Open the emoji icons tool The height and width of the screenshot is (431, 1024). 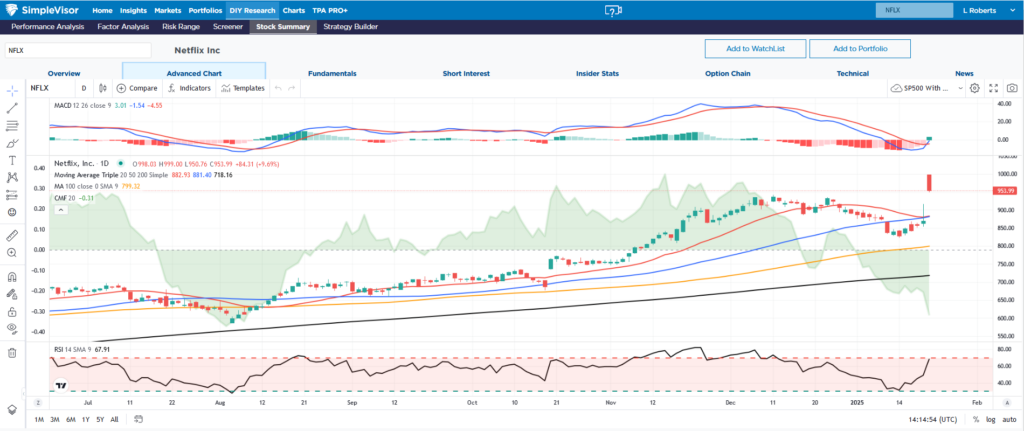pyautogui.click(x=12, y=212)
